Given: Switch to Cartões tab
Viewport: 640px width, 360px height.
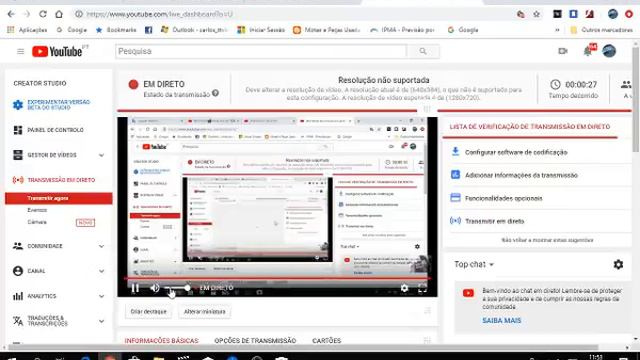Looking at the screenshot, I should point(327,340).
